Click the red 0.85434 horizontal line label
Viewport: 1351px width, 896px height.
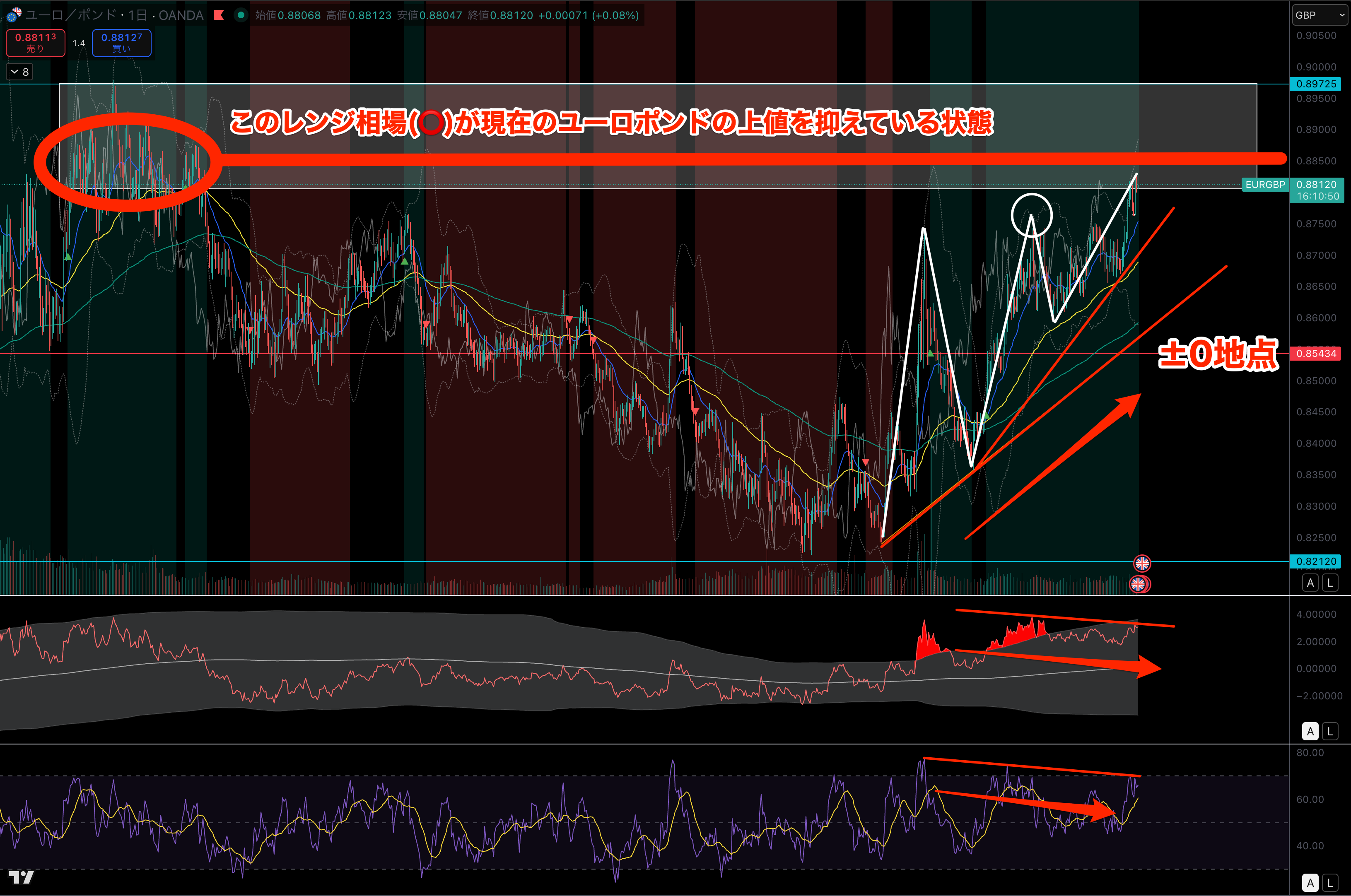[x=1316, y=354]
